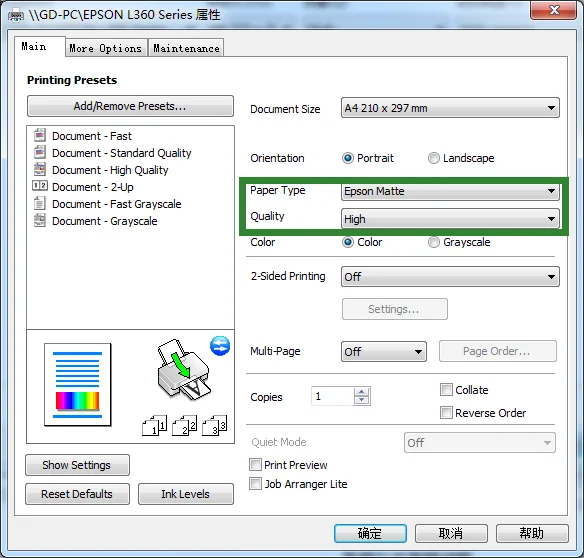584x558 pixels.
Task: Open the Maintenance tab
Action: [186, 48]
